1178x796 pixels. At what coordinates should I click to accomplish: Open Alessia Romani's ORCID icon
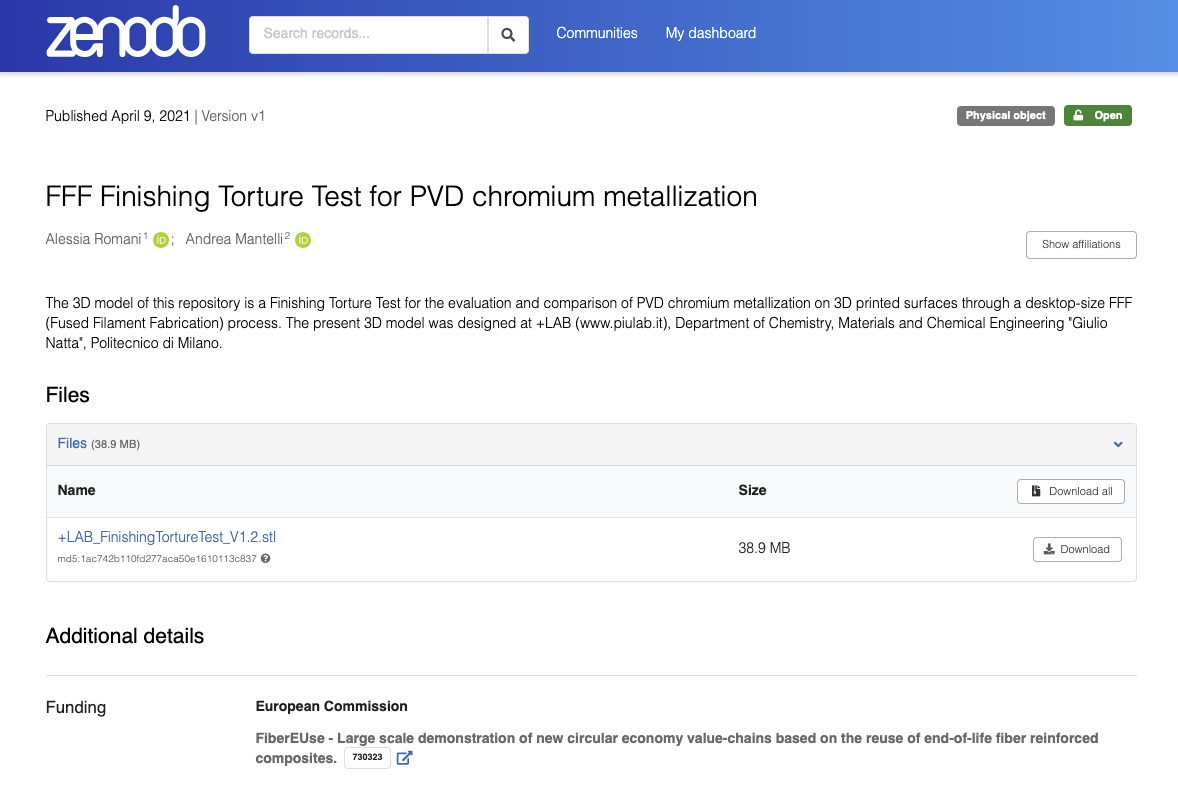point(161,240)
